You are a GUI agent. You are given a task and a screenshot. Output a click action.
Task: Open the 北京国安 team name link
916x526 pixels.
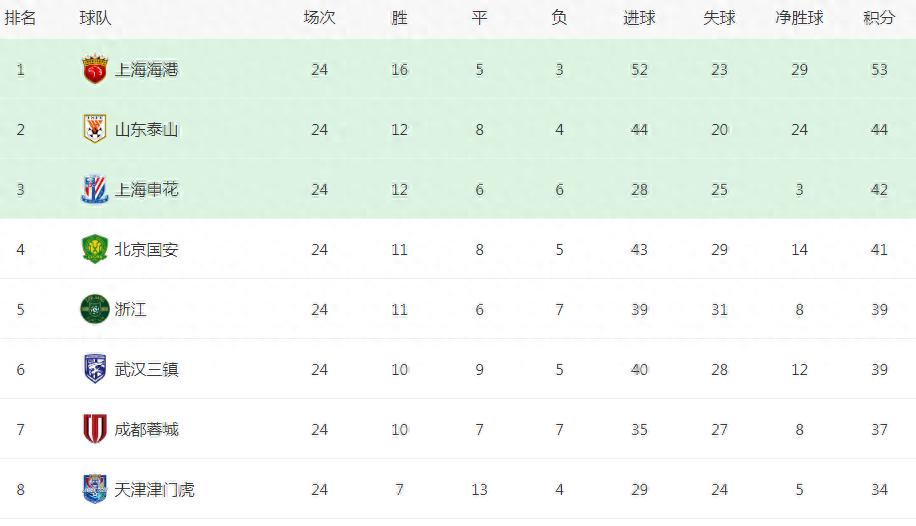pos(147,250)
